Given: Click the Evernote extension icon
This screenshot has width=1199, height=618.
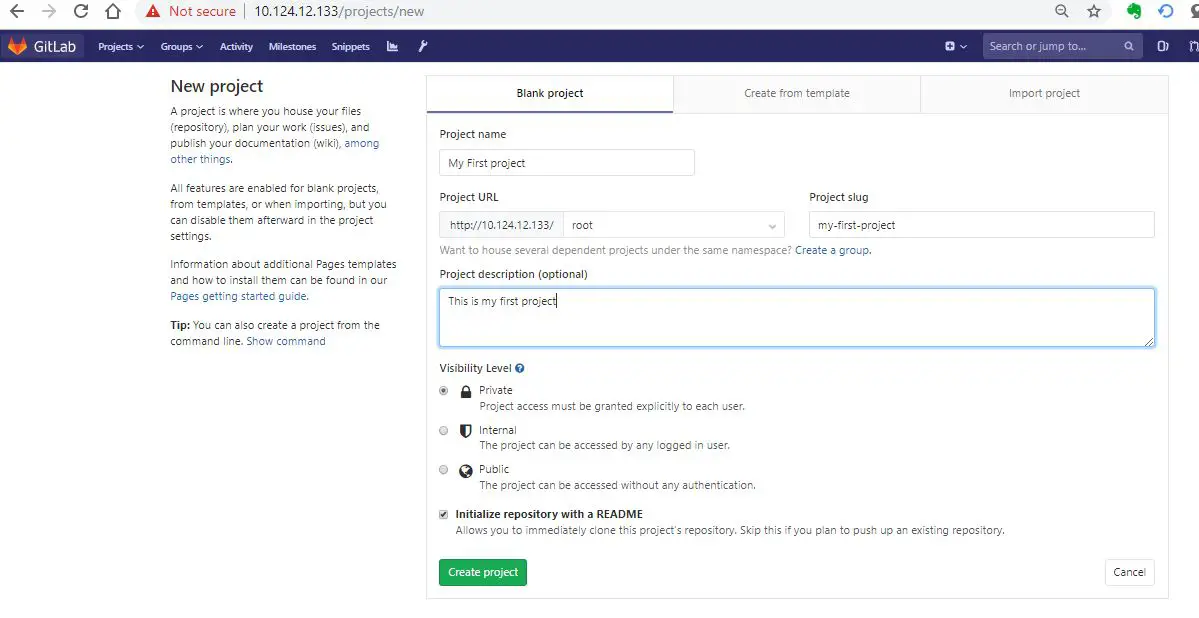Looking at the screenshot, I should (1134, 12).
